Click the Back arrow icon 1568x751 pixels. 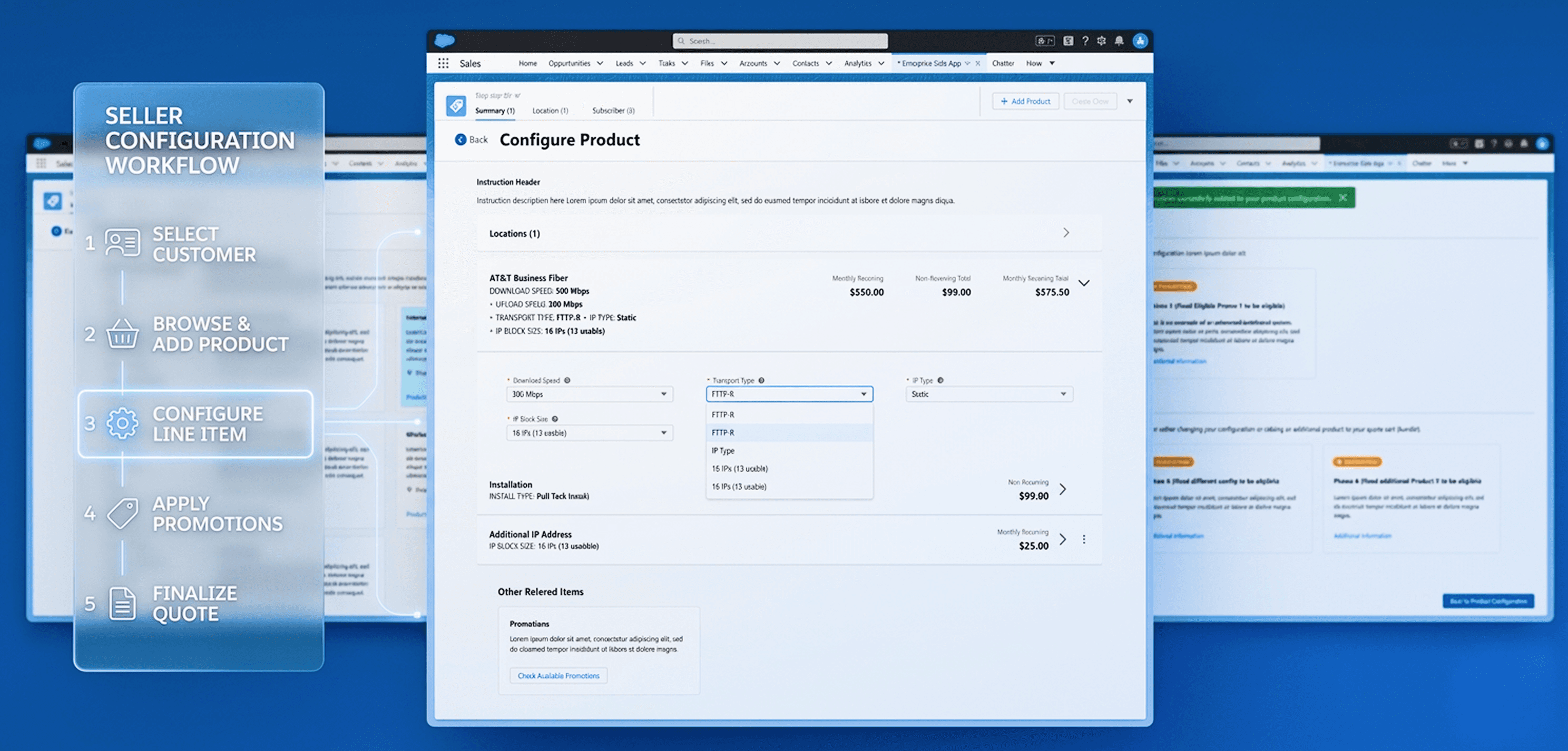click(x=461, y=140)
